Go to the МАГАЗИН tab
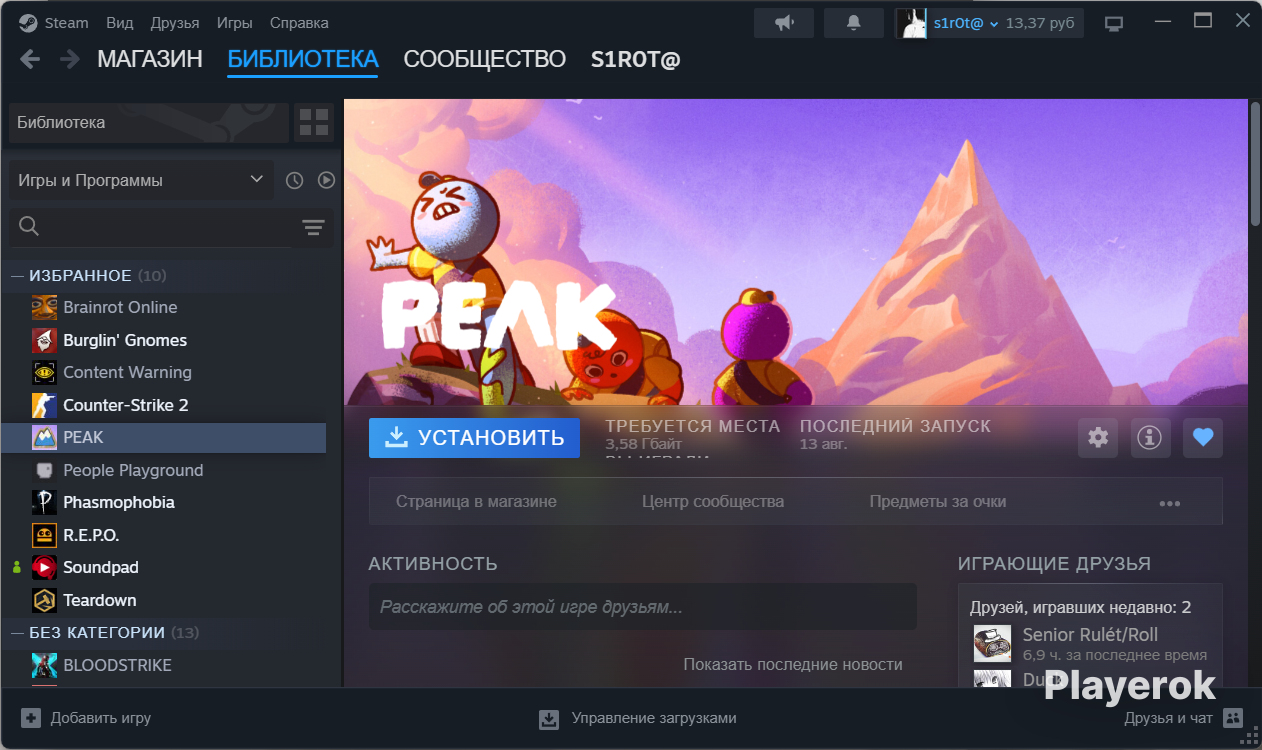 pyautogui.click(x=150, y=59)
